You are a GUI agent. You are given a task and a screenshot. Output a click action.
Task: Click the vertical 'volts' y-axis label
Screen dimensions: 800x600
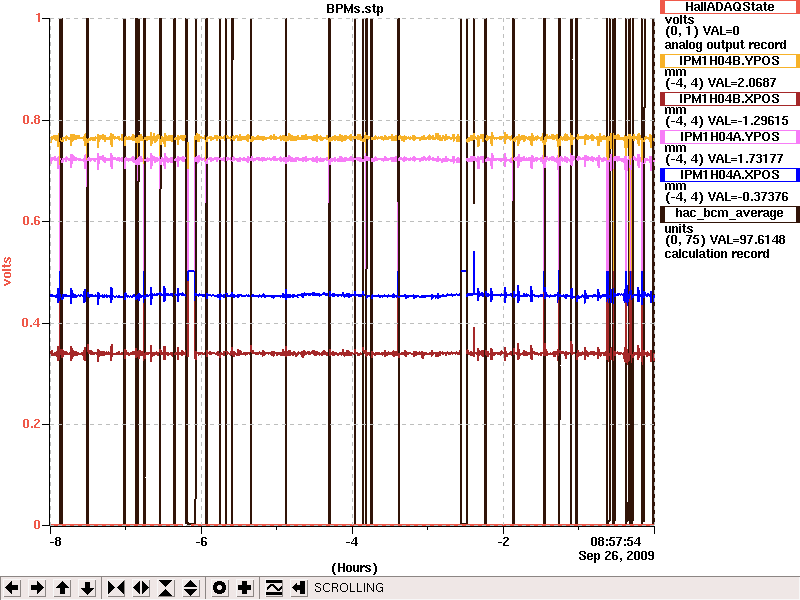coord(7,271)
